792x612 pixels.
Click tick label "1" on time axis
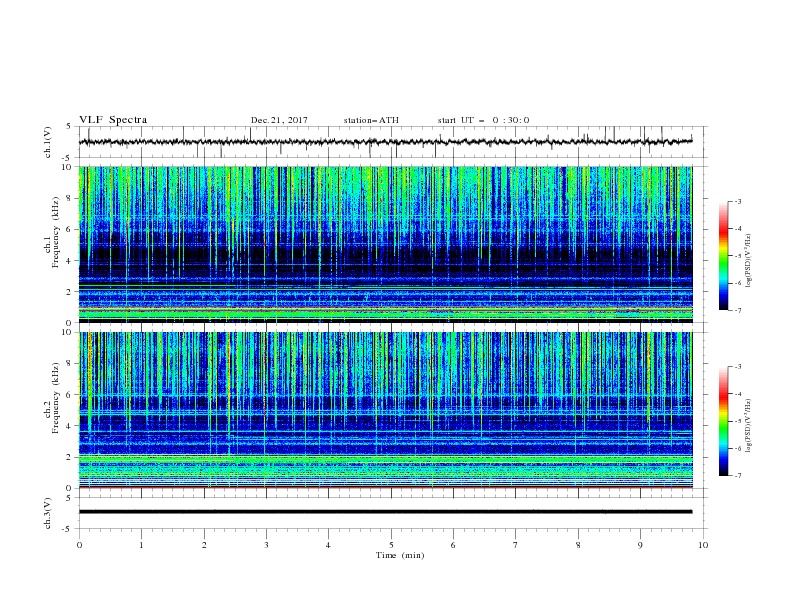pyautogui.click(x=141, y=545)
